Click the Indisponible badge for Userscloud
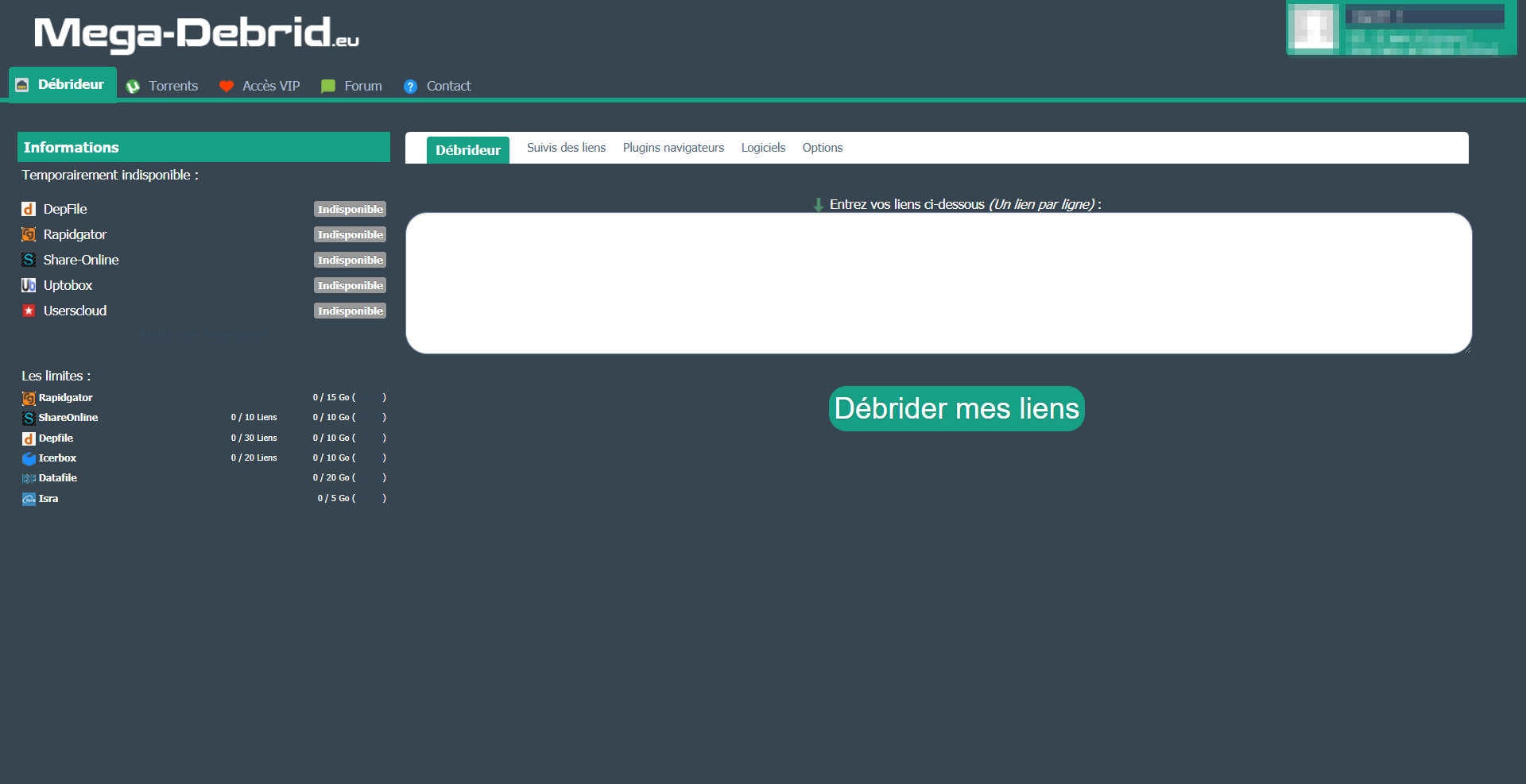Screen dimensions: 1526x784 (x=350, y=311)
